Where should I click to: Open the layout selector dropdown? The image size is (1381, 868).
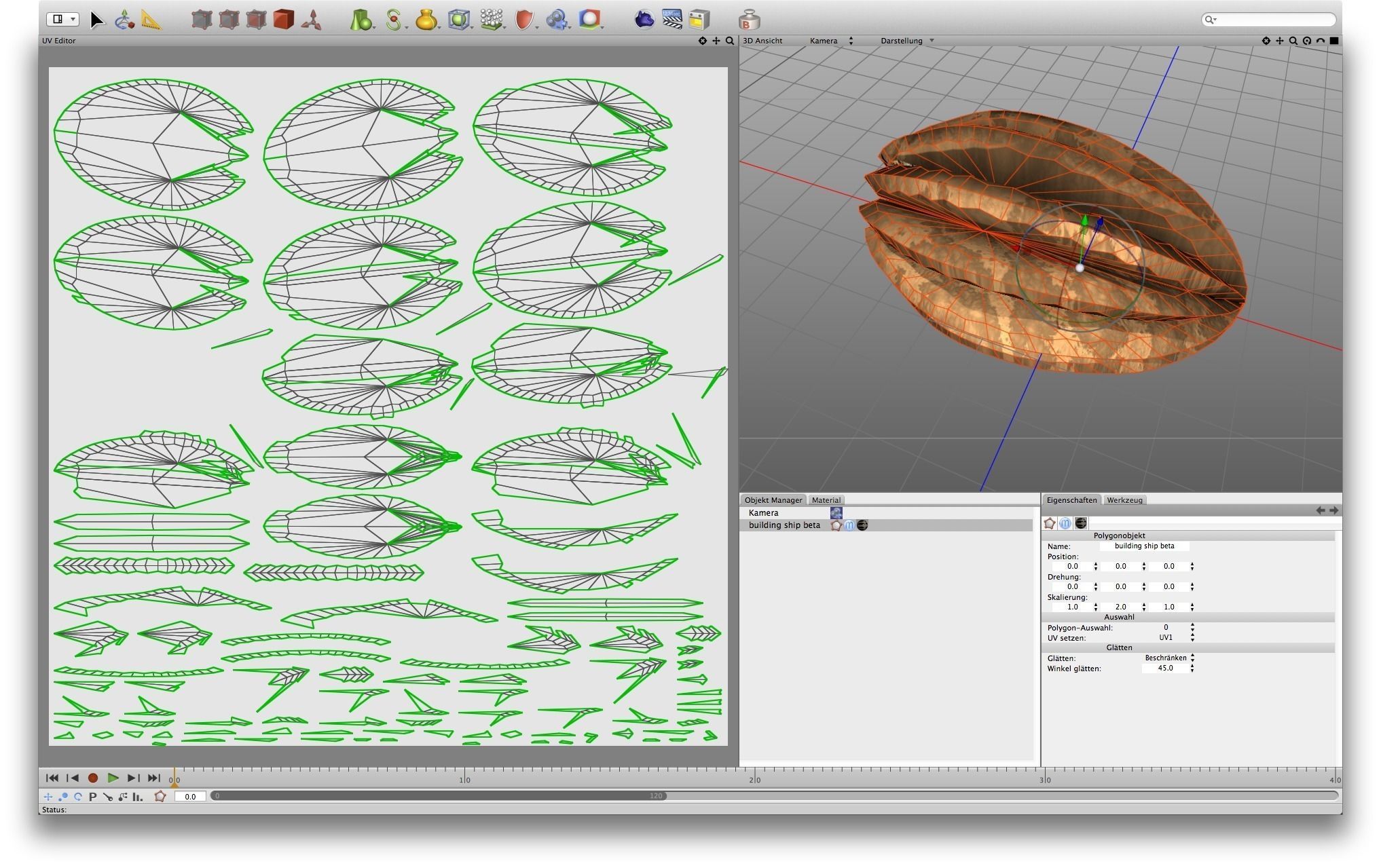coord(62,19)
